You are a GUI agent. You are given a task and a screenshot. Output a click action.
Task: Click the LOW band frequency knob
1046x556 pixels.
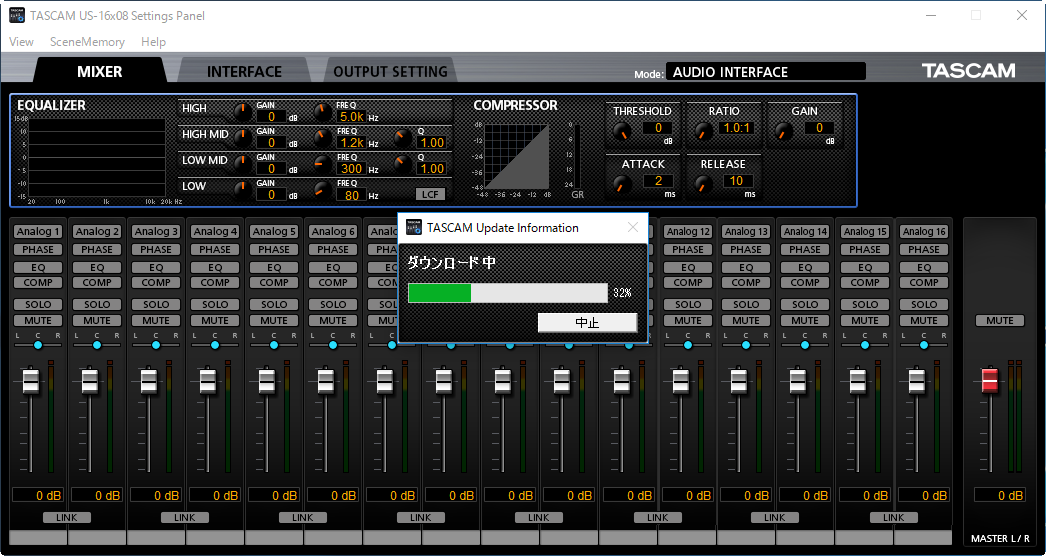tap(322, 190)
